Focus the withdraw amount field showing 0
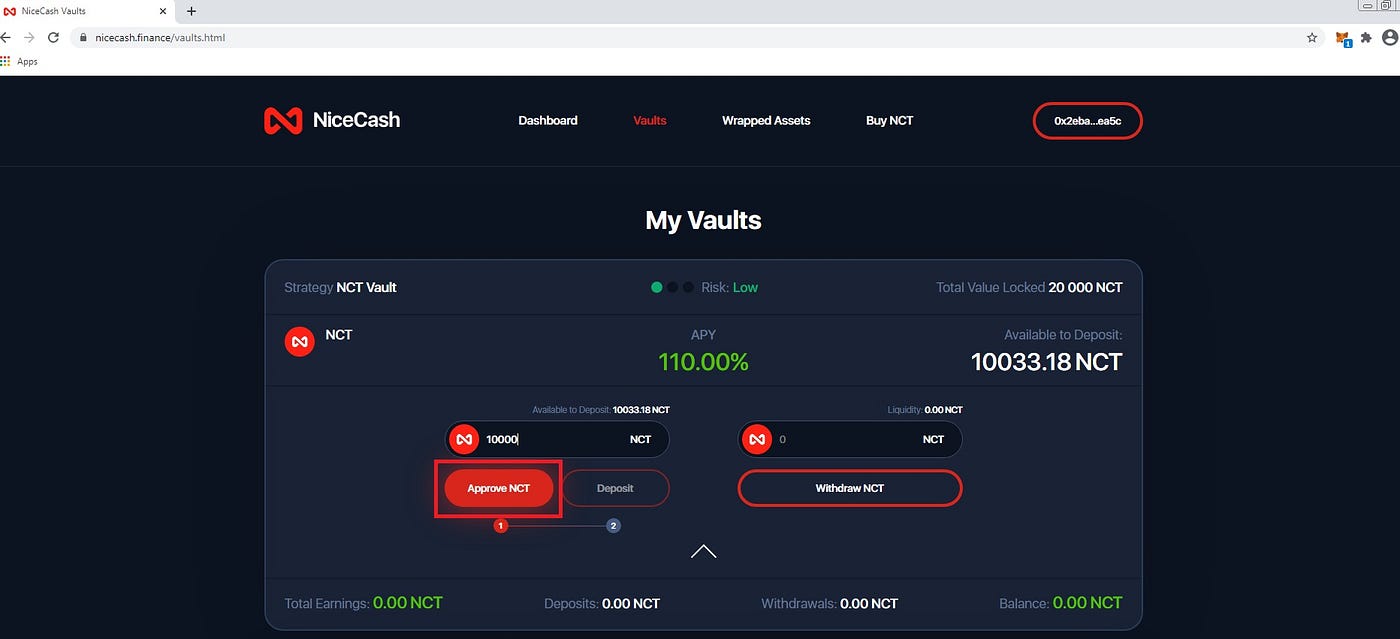 [x=850, y=439]
